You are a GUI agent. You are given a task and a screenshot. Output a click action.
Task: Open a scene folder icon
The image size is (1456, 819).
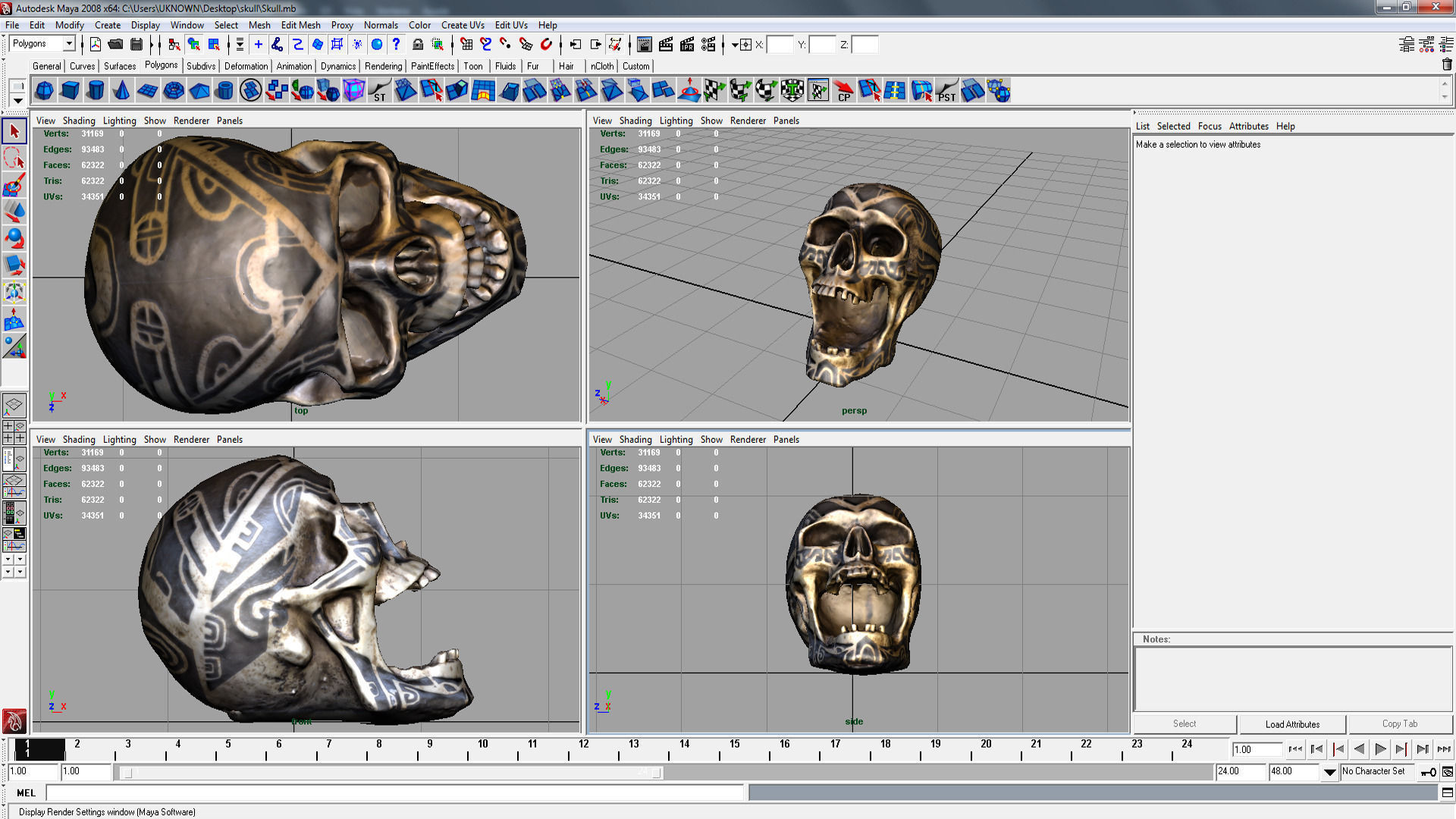(x=115, y=45)
